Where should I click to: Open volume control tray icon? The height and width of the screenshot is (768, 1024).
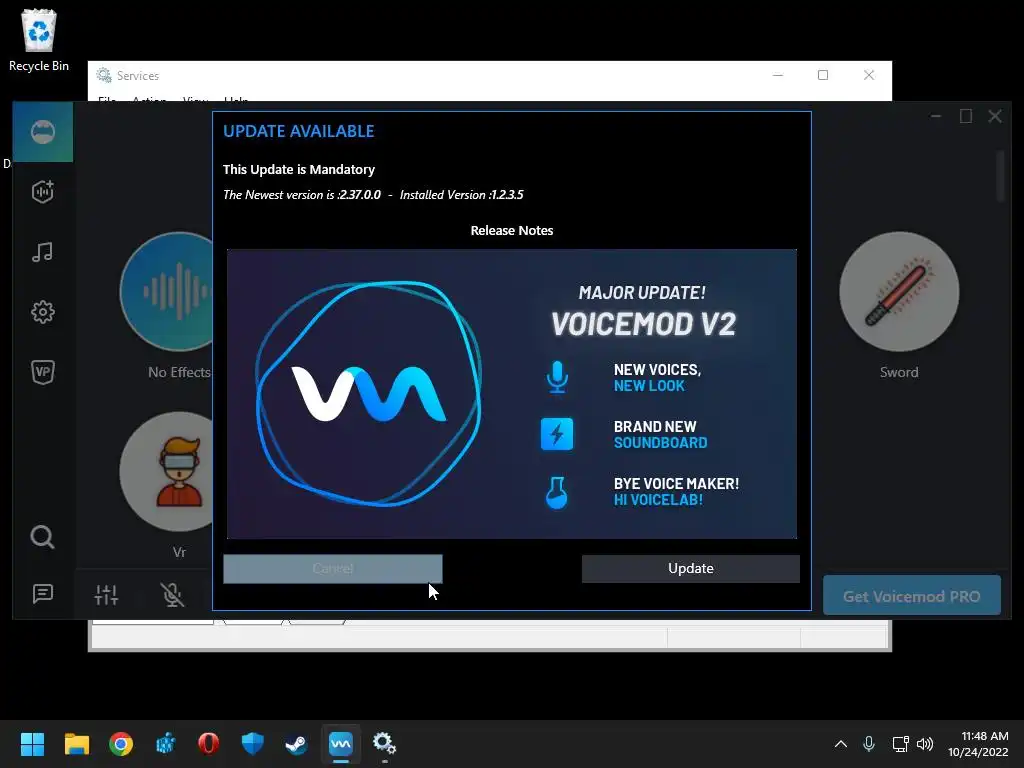pos(925,744)
